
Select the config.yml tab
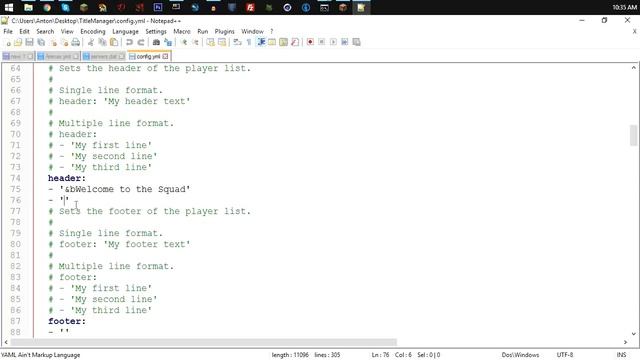coord(148,56)
